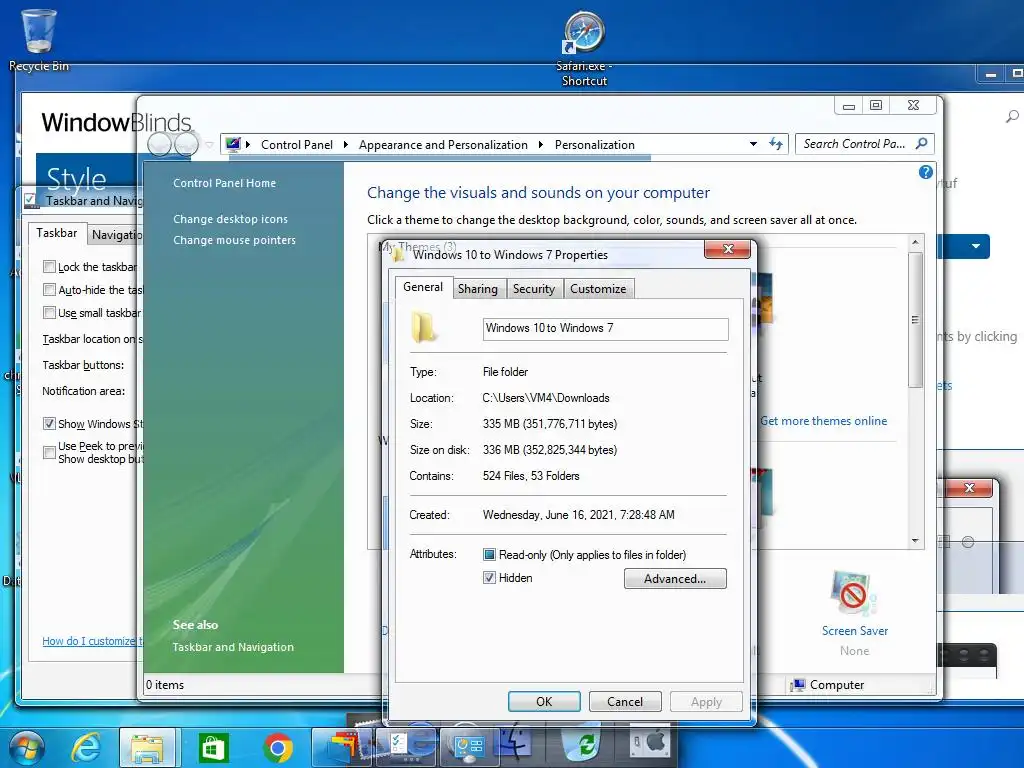1024x768 pixels.
Task: Click the themes list scroll up arrow
Action: tap(916, 242)
